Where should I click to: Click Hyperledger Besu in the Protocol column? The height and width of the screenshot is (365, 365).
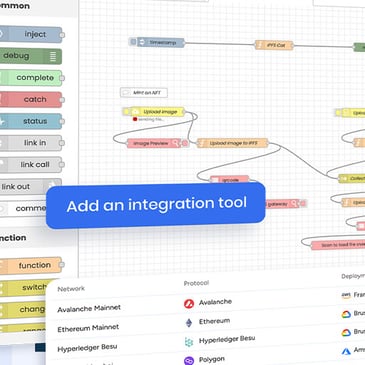click(x=227, y=340)
